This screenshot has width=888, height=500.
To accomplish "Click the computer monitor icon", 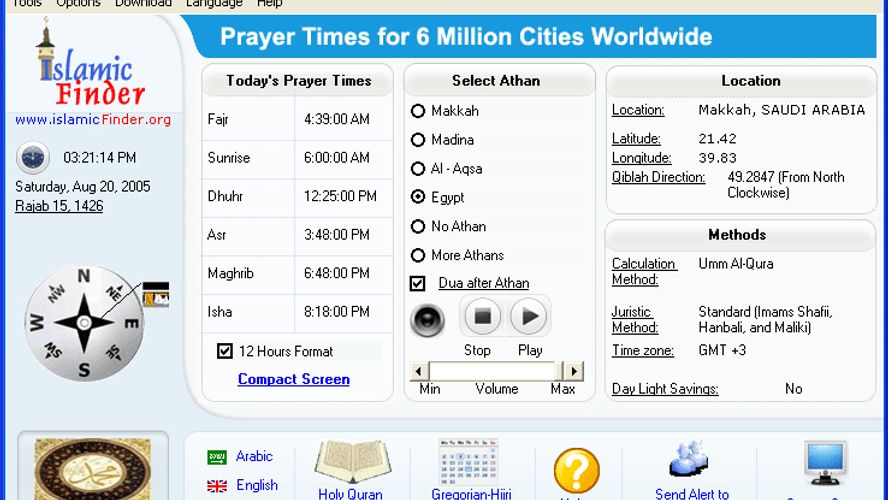I will coord(825,463).
